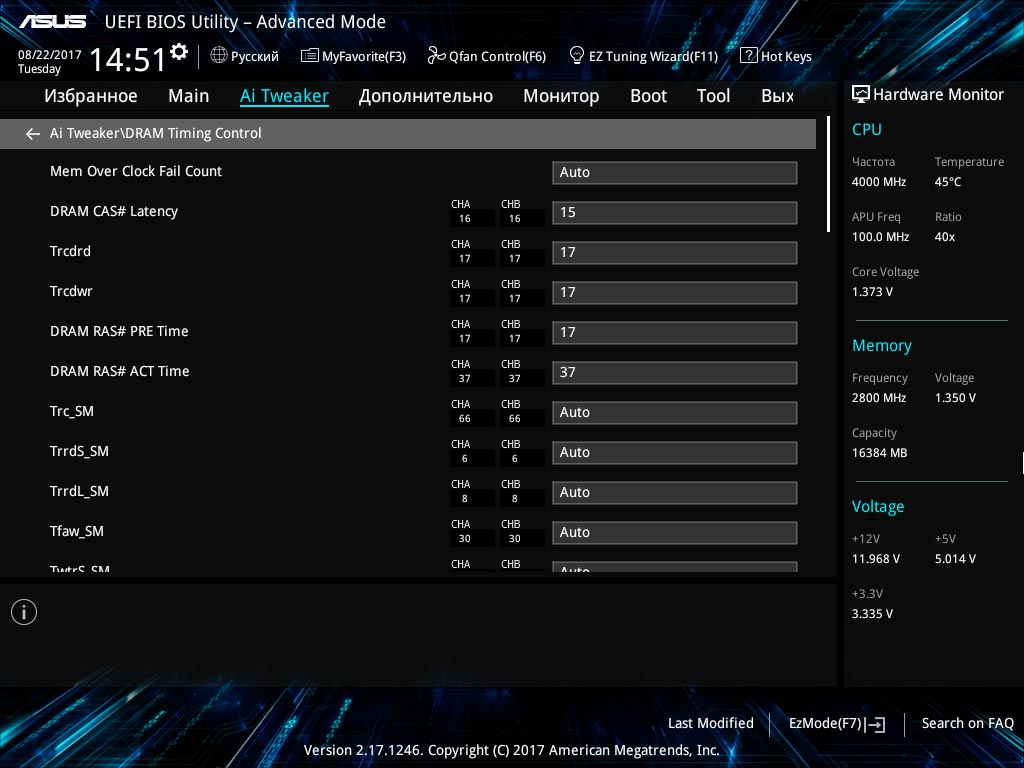1024x768 pixels.
Task: Click the Trcdwr value field
Action: (x=675, y=293)
